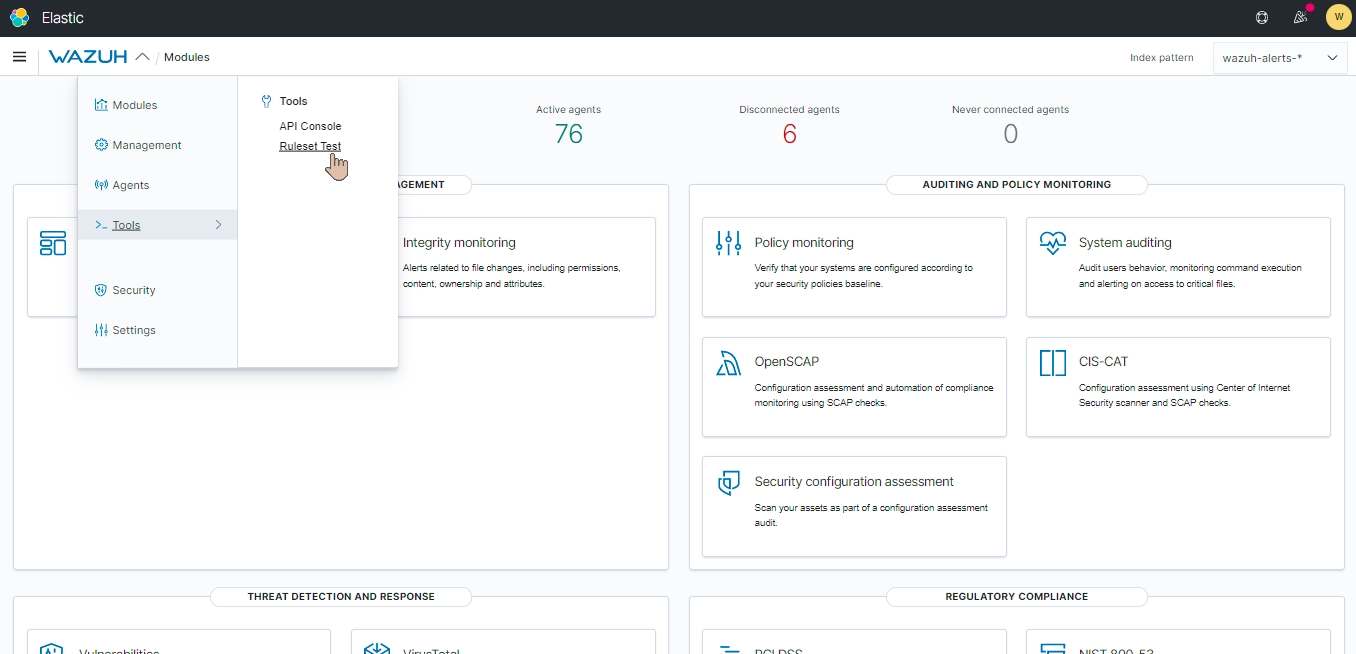The image size is (1356, 654).
Task: Click the Security events dashboard icon
Action: [53, 243]
